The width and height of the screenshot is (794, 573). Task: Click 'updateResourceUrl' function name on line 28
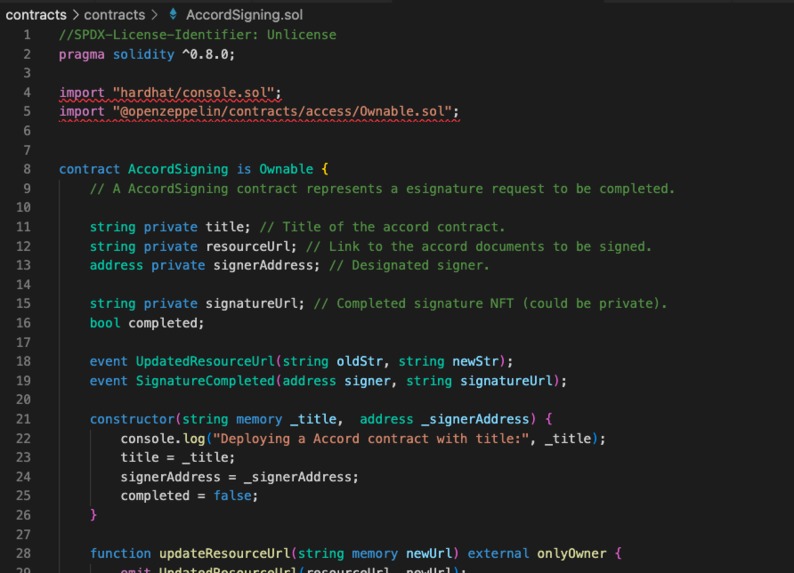[224, 553]
